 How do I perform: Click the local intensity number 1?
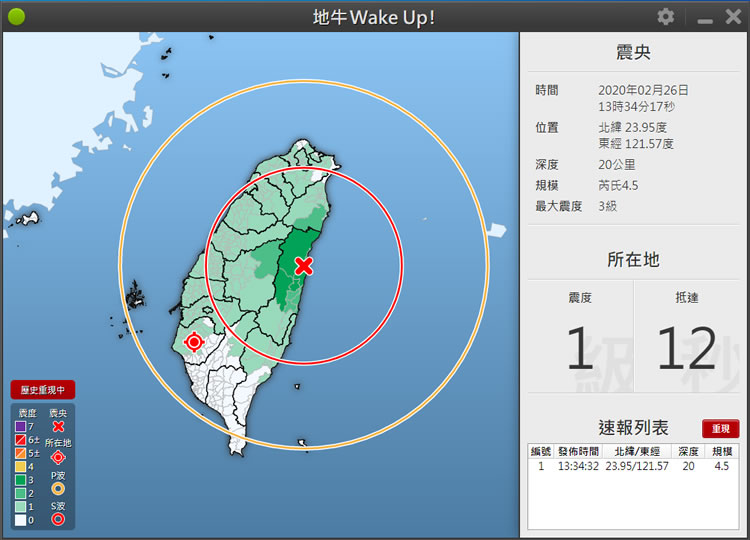[x=579, y=348]
